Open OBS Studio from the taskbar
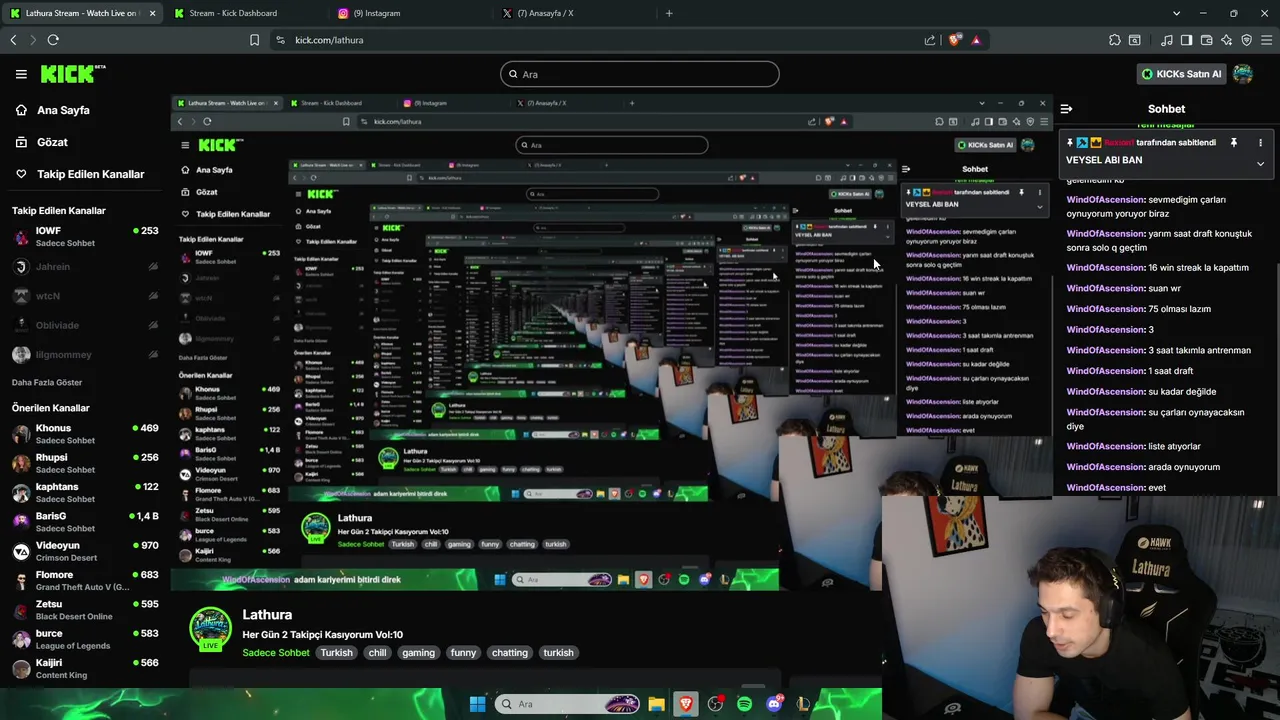This screenshot has width=1280, height=720. [x=715, y=704]
